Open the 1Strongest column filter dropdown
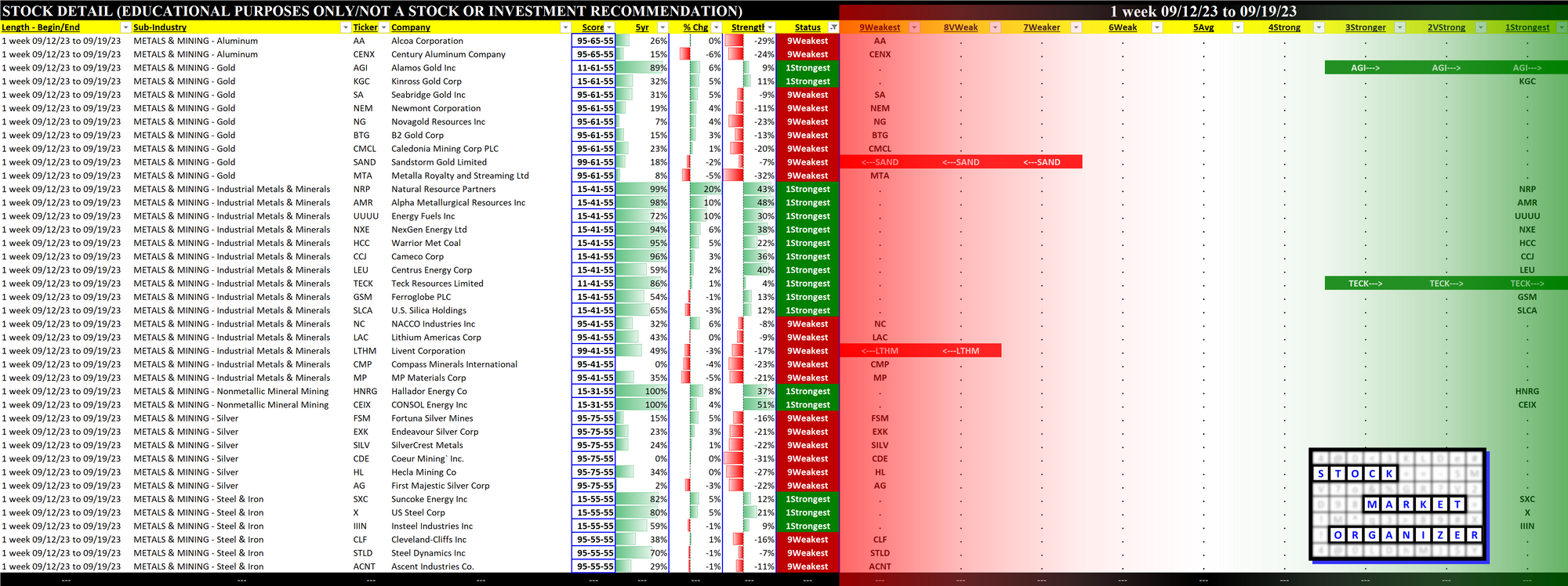1568x586 pixels. pyautogui.click(x=1560, y=27)
